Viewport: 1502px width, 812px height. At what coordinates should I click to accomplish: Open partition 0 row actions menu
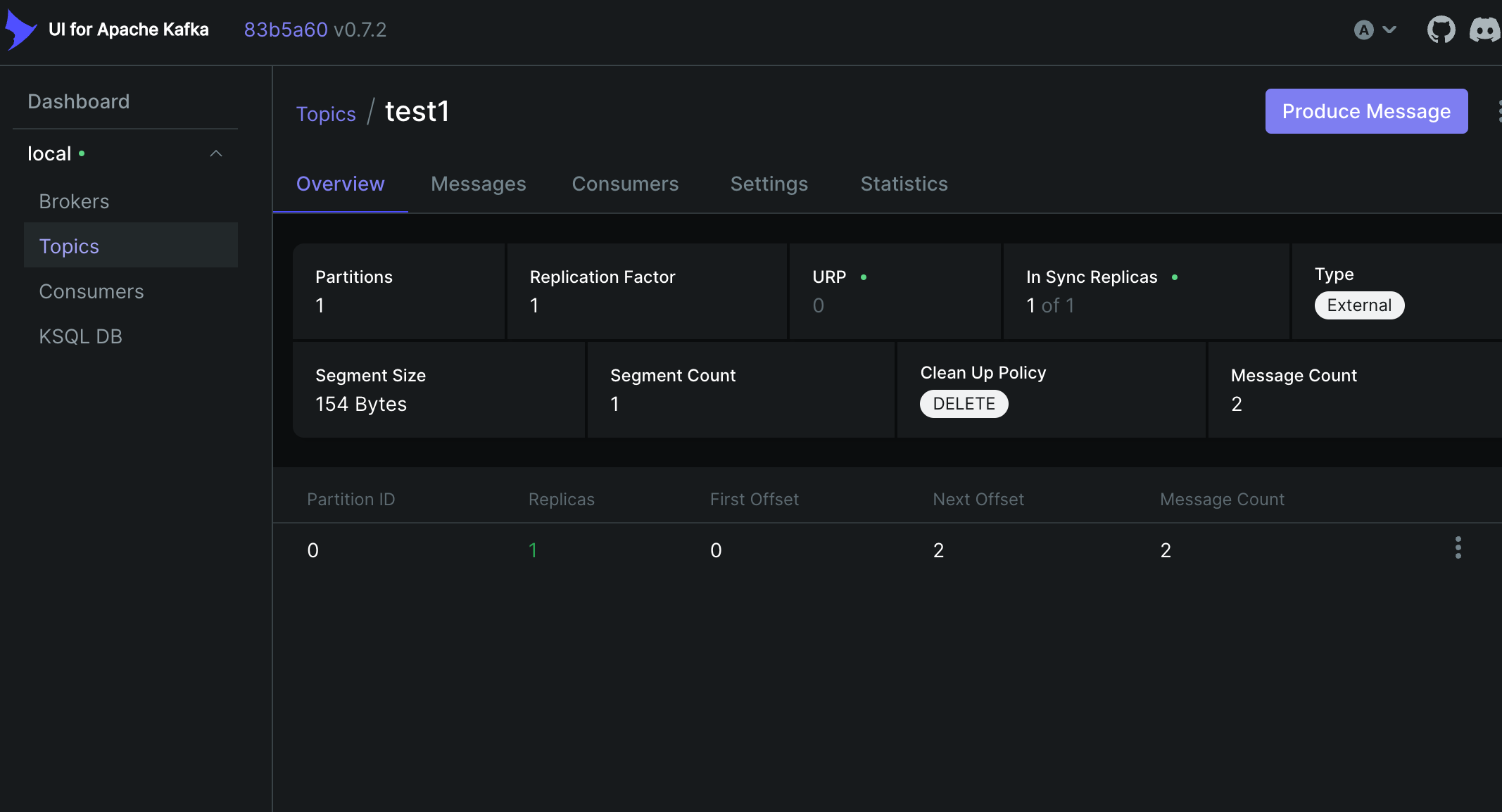click(1458, 547)
